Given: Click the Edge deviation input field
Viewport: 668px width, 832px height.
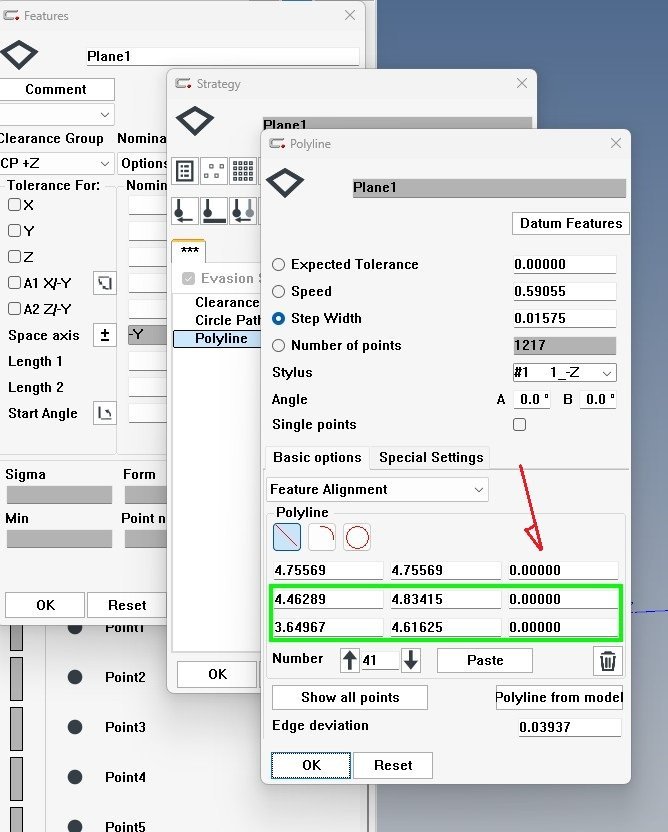Looking at the screenshot, I should coord(569,727).
